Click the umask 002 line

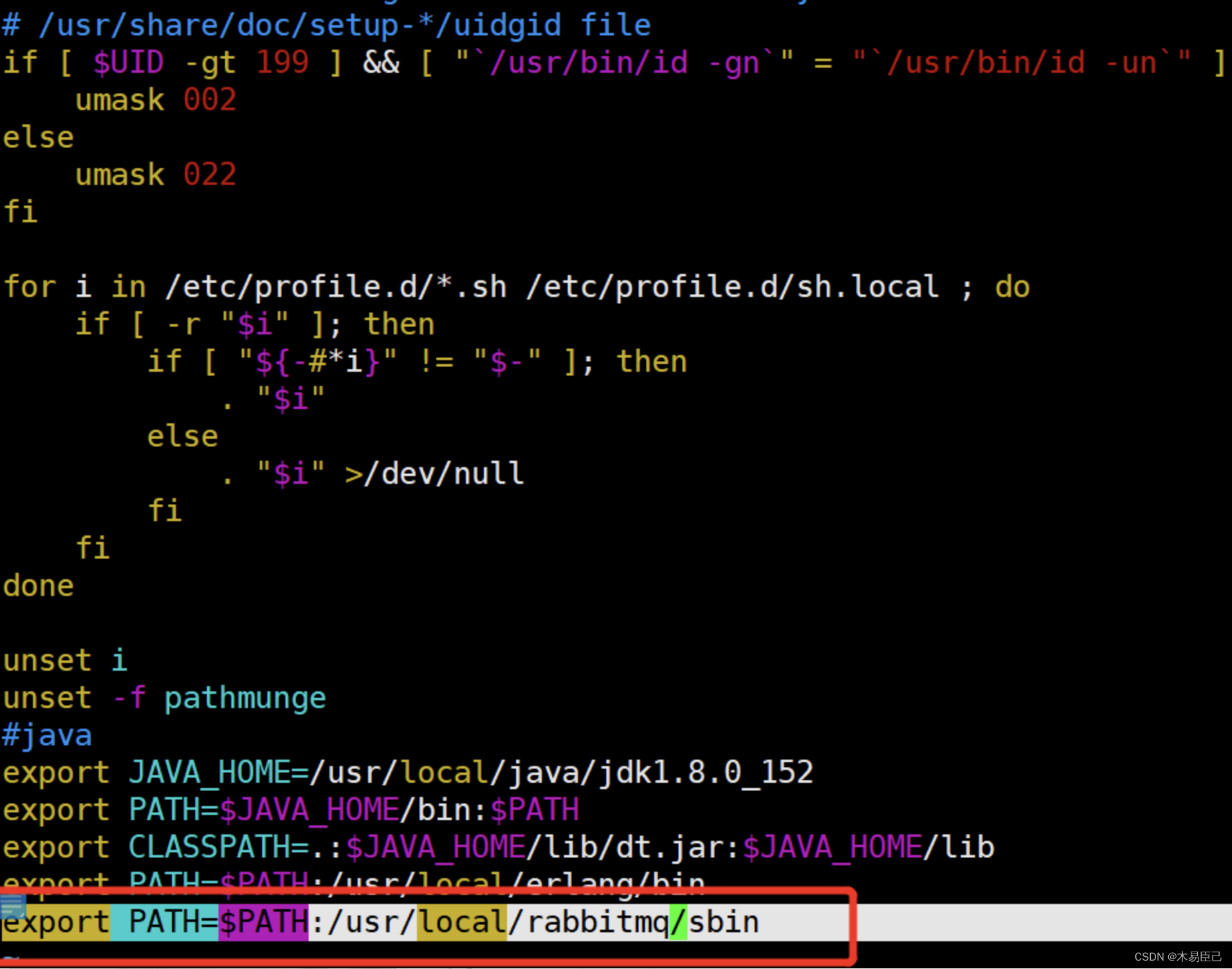pyautogui.click(x=155, y=100)
